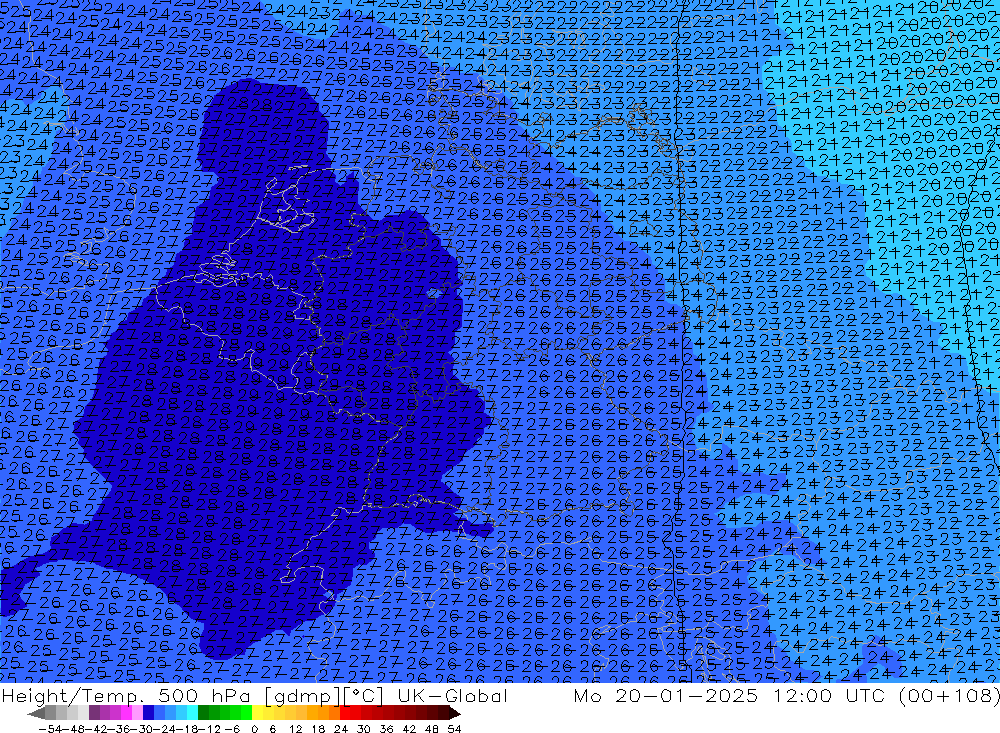
Task: Click the bright red 24 legend swatch
Action: coord(345,713)
